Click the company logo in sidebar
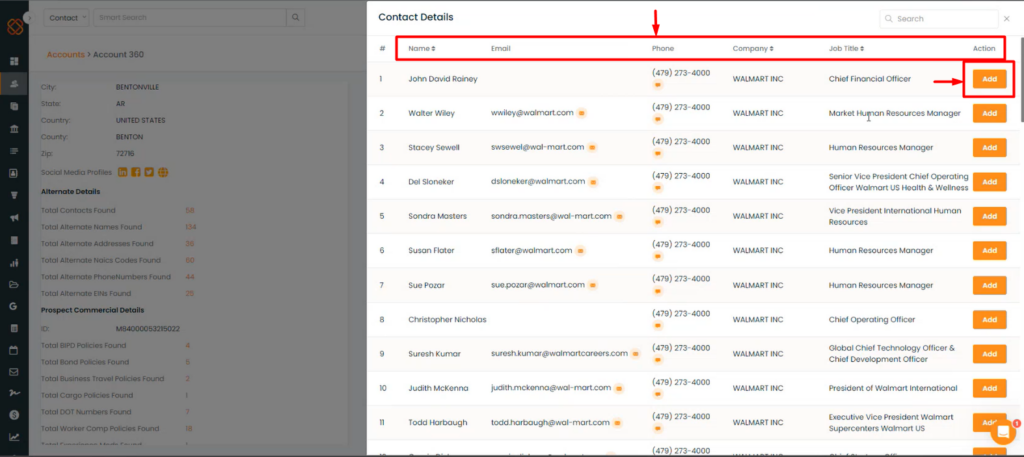 (15, 26)
